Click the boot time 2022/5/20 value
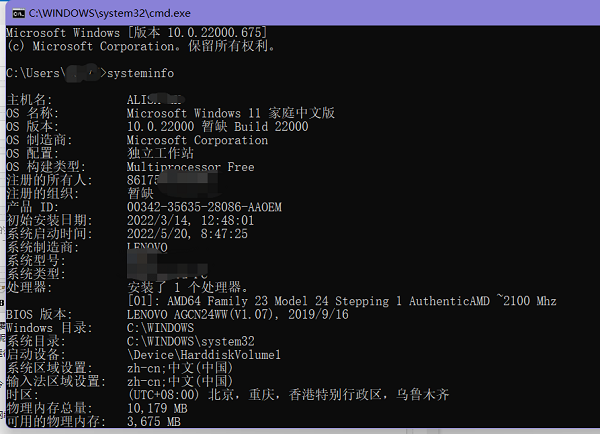The image size is (600, 434). (x=187, y=233)
